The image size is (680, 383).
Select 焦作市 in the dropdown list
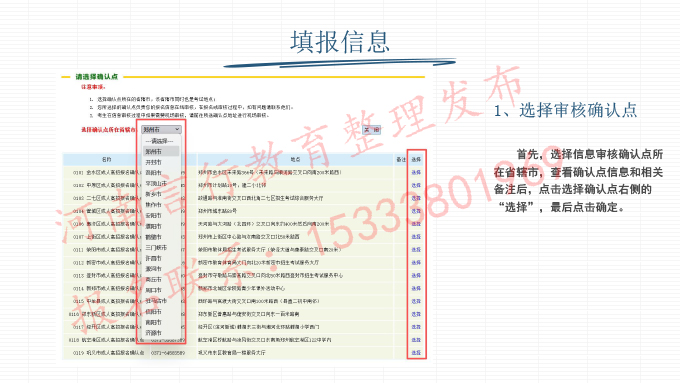pyautogui.click(x=153, y=205)
